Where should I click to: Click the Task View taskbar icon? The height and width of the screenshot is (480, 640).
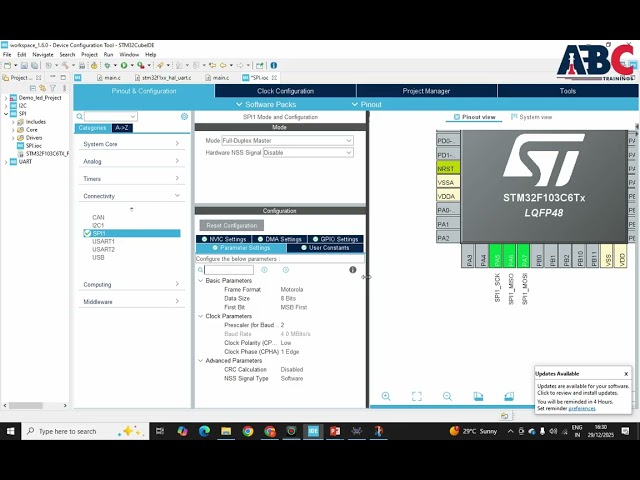160,431
